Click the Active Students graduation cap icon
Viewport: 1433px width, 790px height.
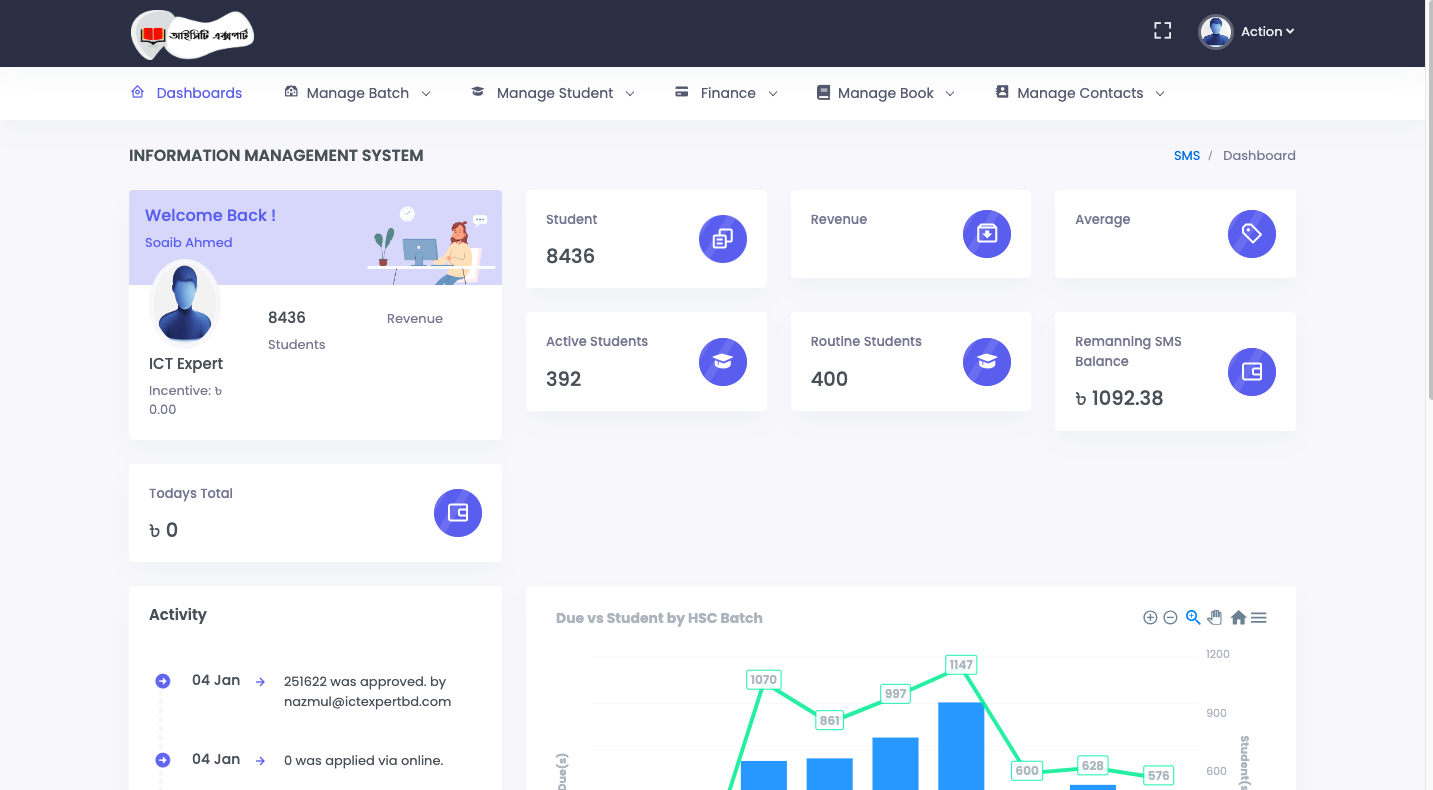[723, 361]
